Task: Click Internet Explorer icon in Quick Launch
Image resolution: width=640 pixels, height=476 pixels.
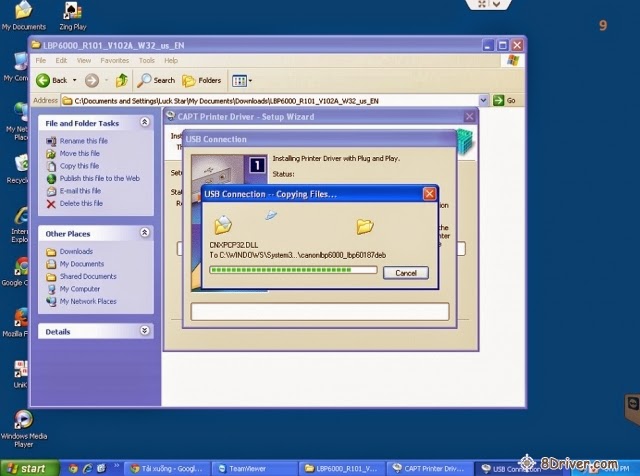Action: point(87,469)
